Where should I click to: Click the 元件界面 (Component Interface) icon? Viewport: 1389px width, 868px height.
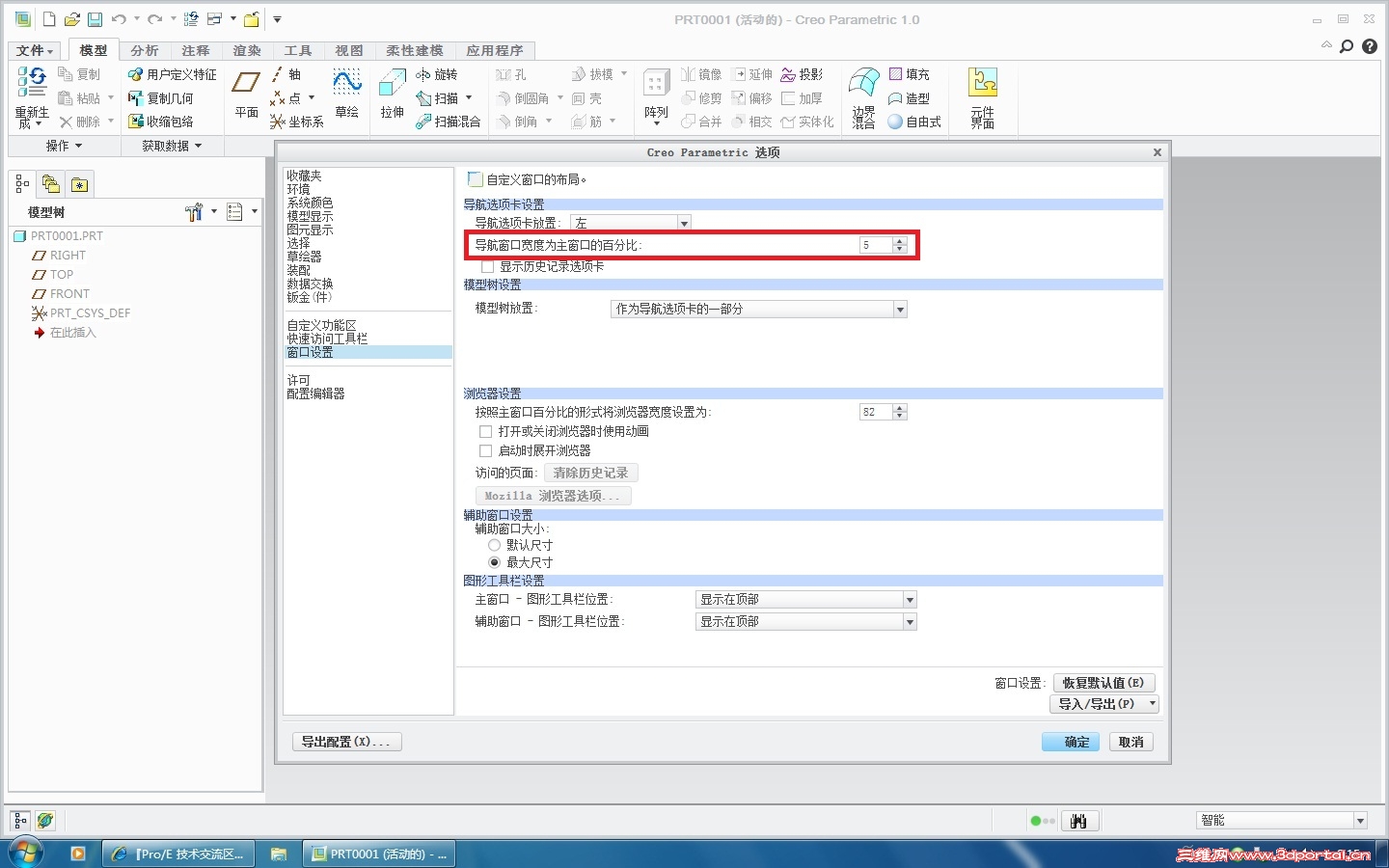tap(982, 97)
